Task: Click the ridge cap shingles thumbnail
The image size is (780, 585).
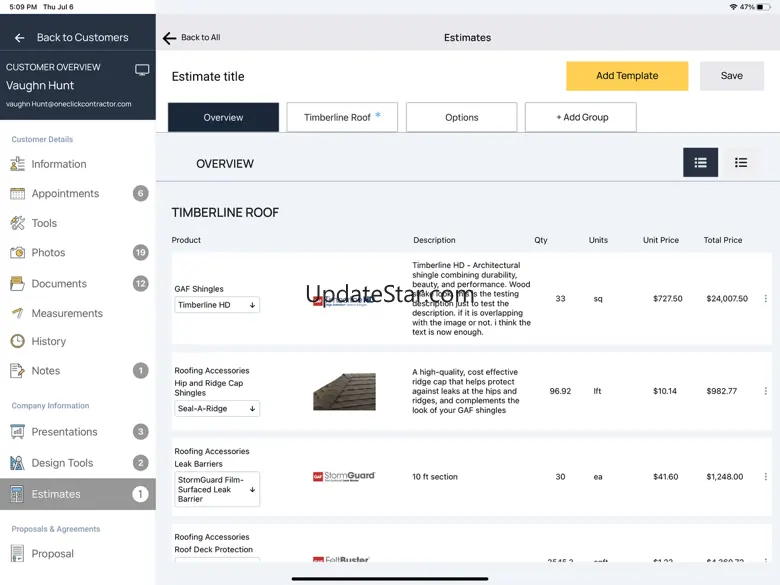Action: point(344,391)
